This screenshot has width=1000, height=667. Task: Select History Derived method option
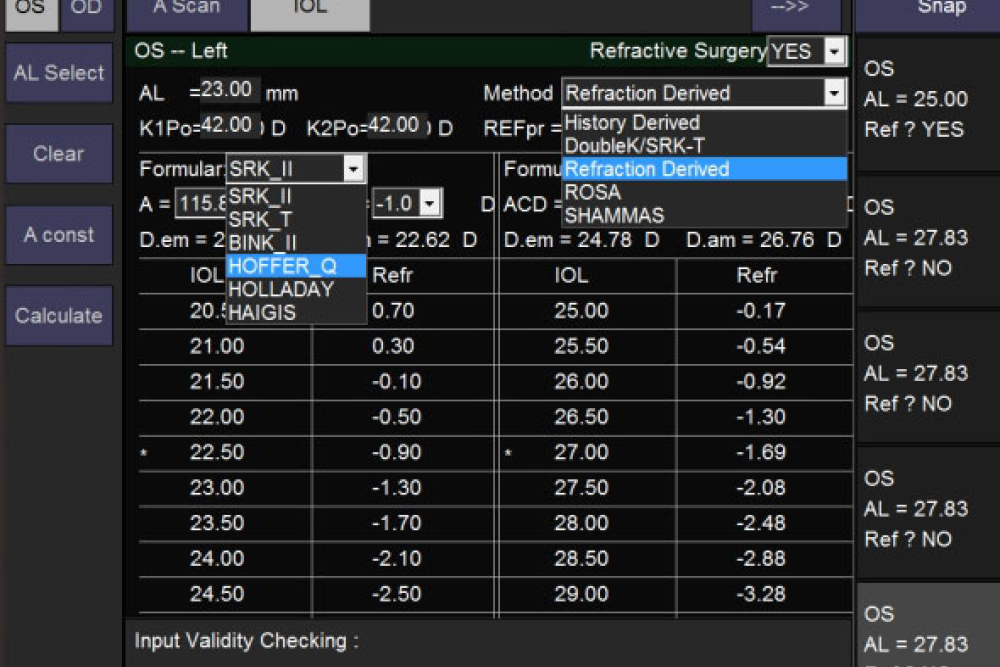point(632,123)
